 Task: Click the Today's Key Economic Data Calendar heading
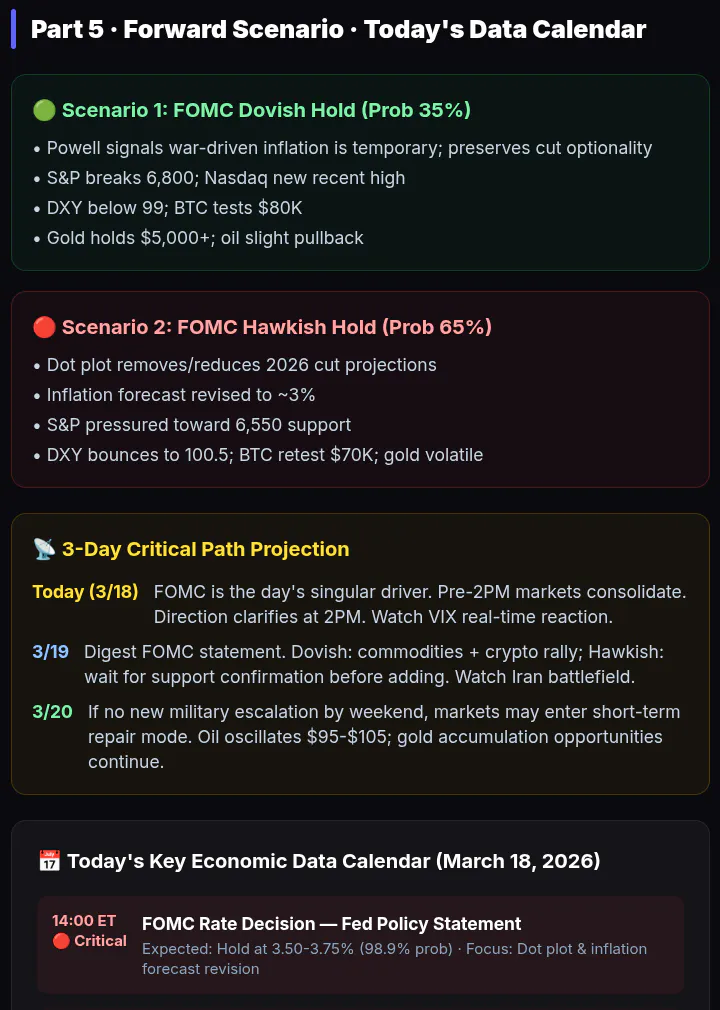(334, 861)
